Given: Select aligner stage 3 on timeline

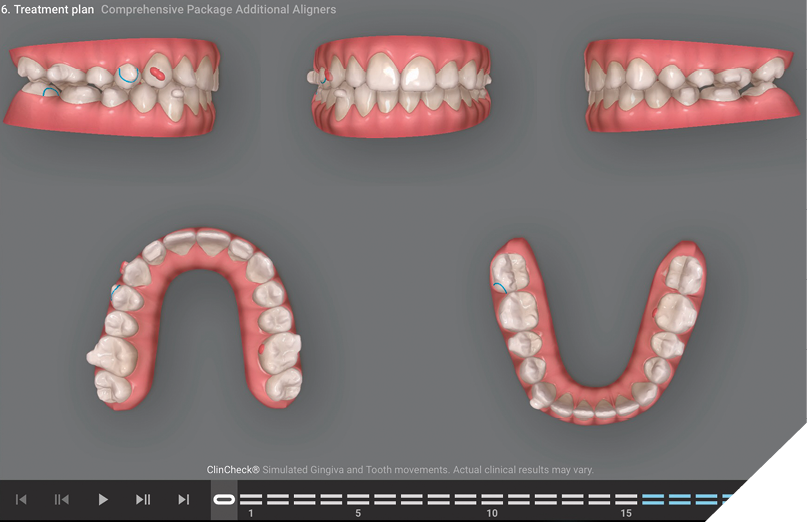Looking at the screenshot, I should pos(304,499).
